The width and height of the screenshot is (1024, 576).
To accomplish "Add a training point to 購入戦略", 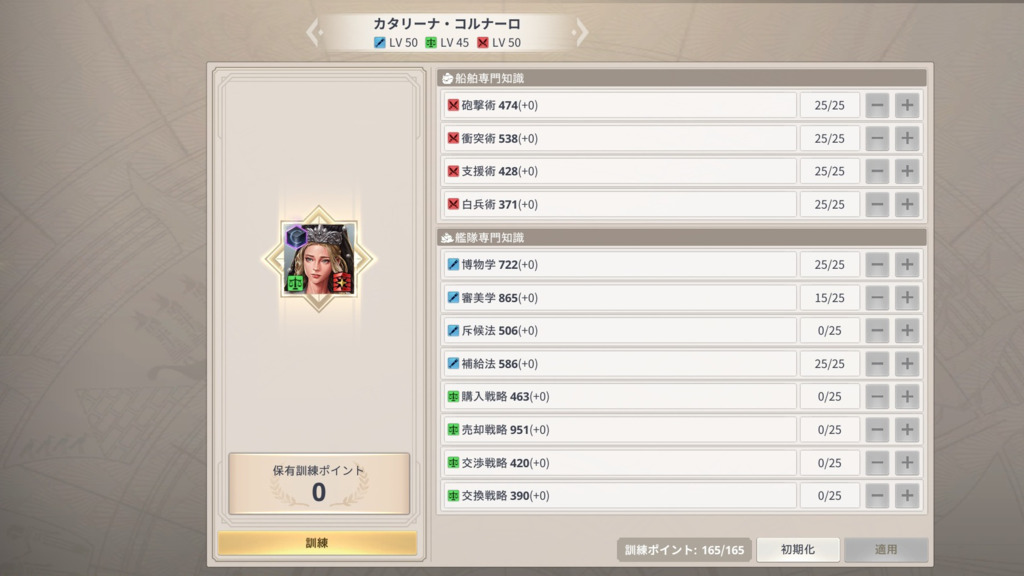I will tap(907, 396).
